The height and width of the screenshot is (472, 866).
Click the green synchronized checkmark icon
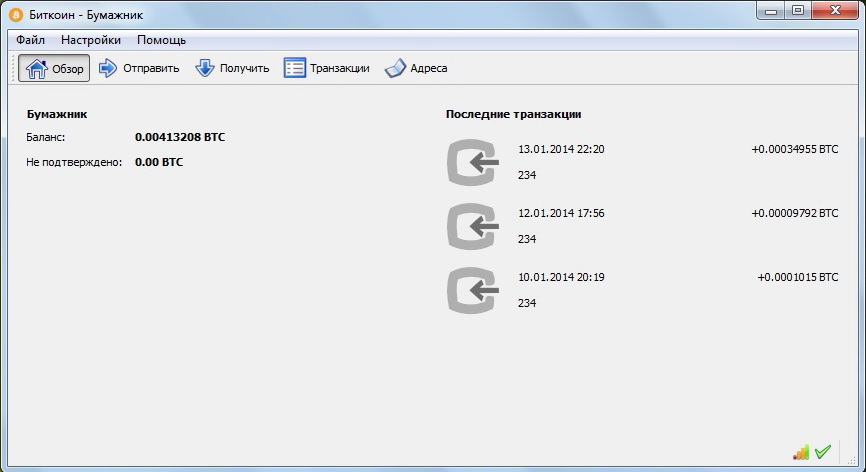pyautogui.click(x=823, y=452)
